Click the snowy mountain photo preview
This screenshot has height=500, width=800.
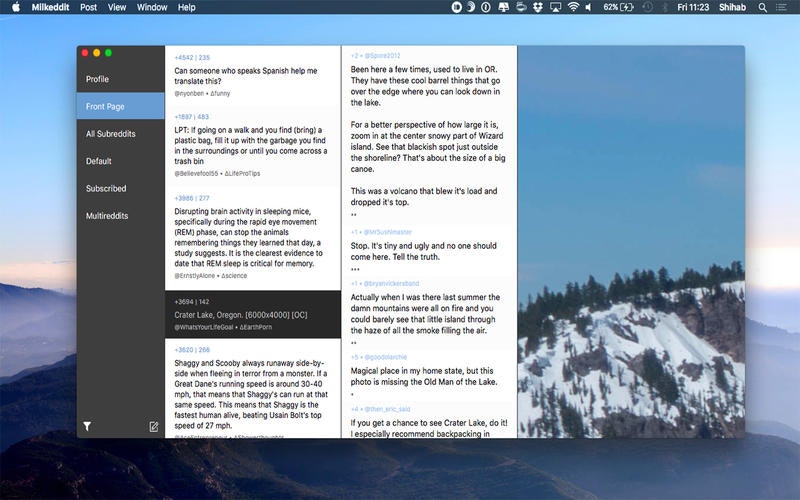(x=631, y=242)
